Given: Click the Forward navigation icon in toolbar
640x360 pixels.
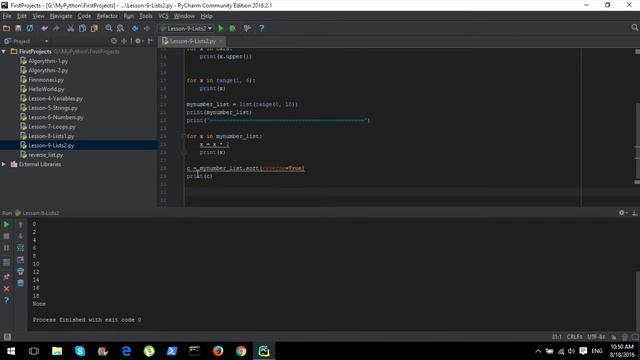Looking at the screenshot, I should tap(147, 28).
